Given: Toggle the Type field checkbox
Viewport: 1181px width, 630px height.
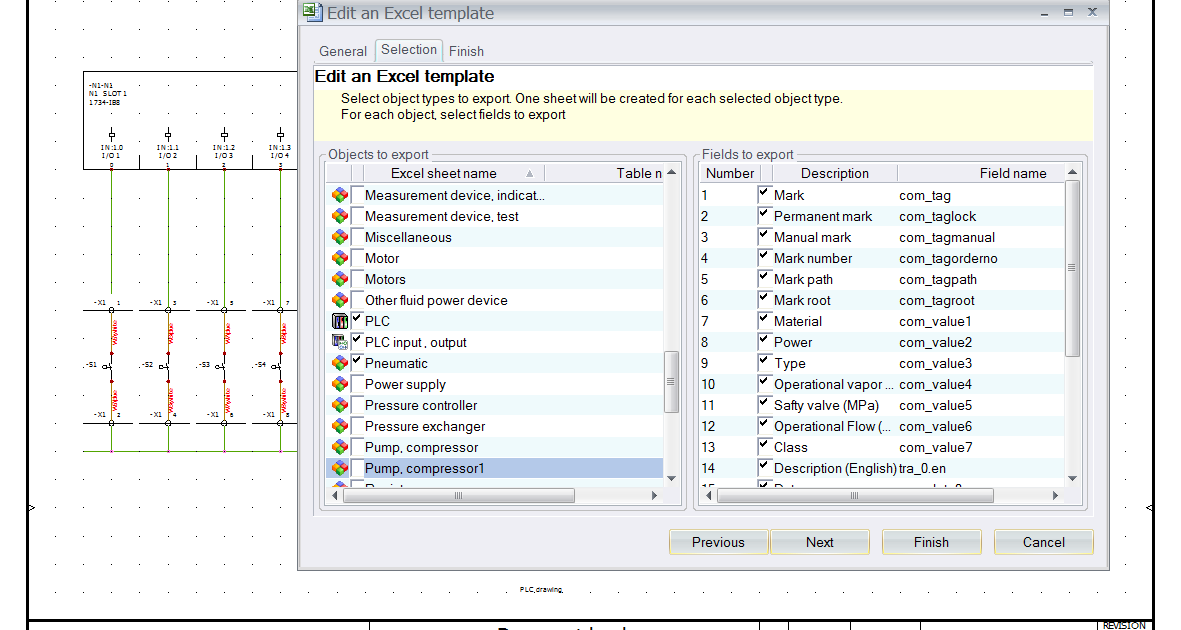Looking at the screenshot, I should click(x=764, y=362).
